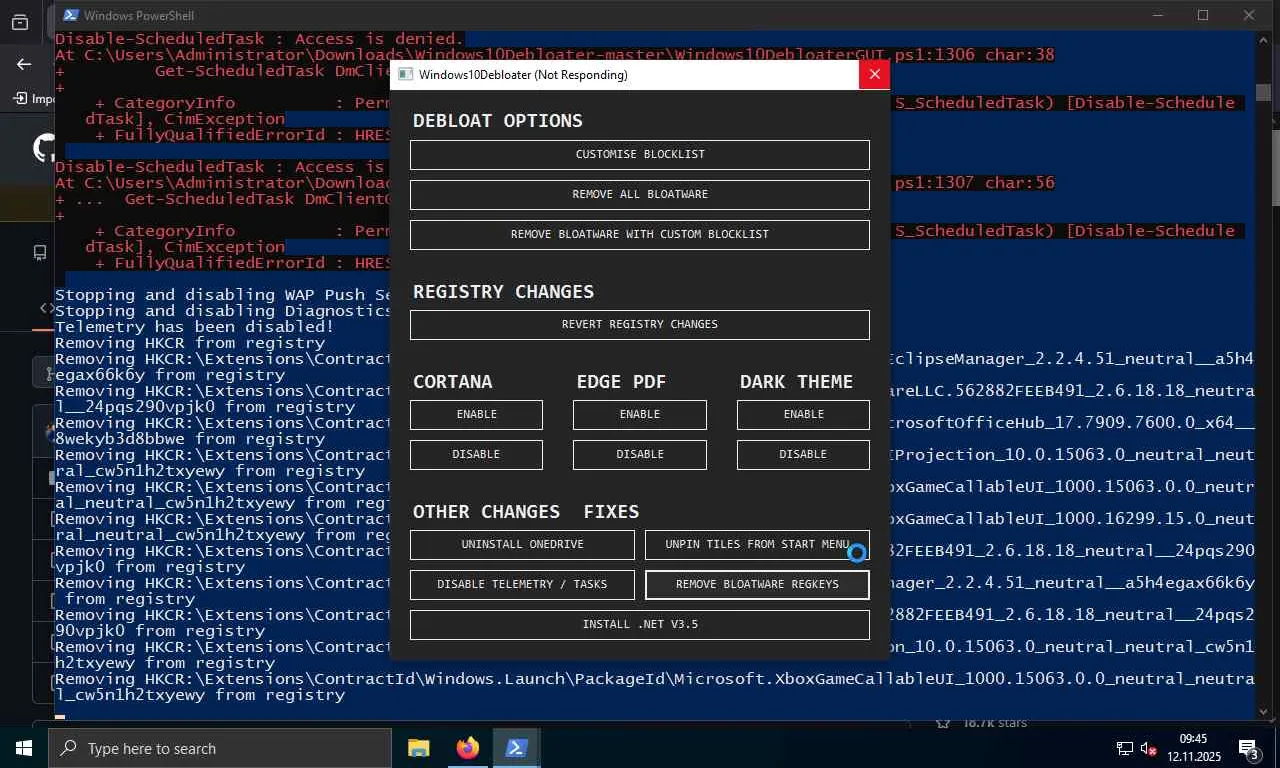This screenshot has height=768, width=1280.
Task: Click the PowerShell scrollbar down arrow
Action: [1263, 711]
